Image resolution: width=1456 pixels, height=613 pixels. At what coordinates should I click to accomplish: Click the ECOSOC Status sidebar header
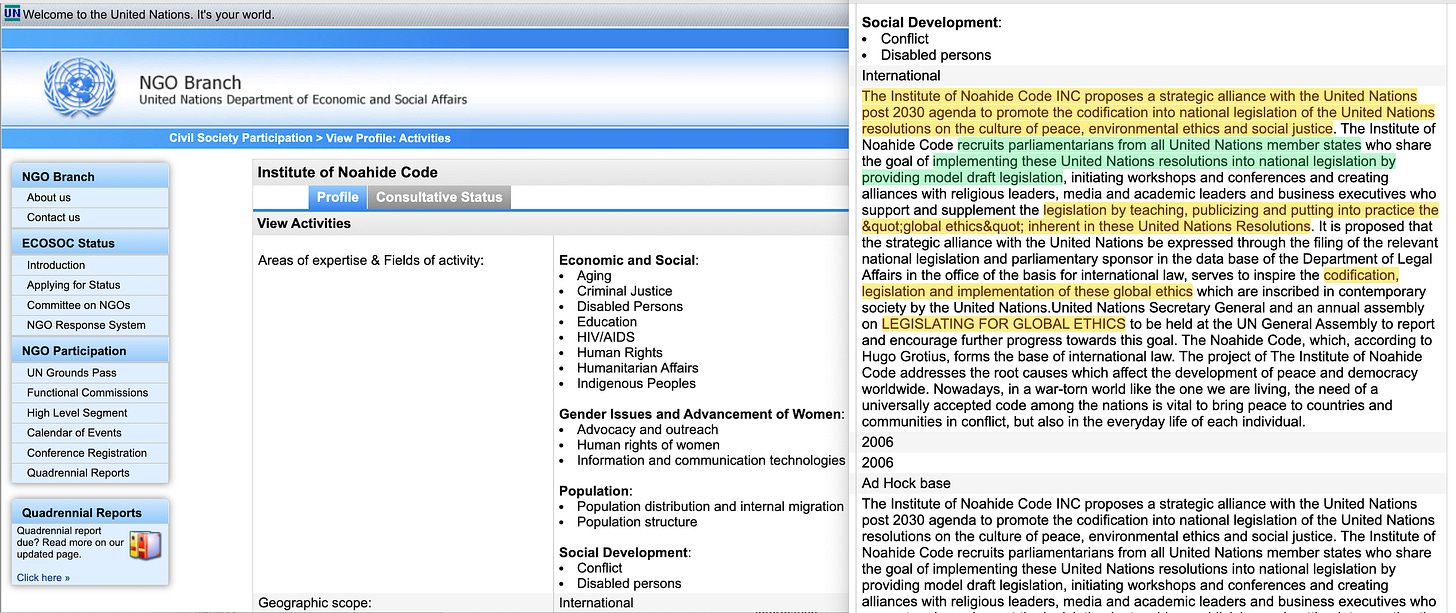pyautogui.click(x=68, y=243)
